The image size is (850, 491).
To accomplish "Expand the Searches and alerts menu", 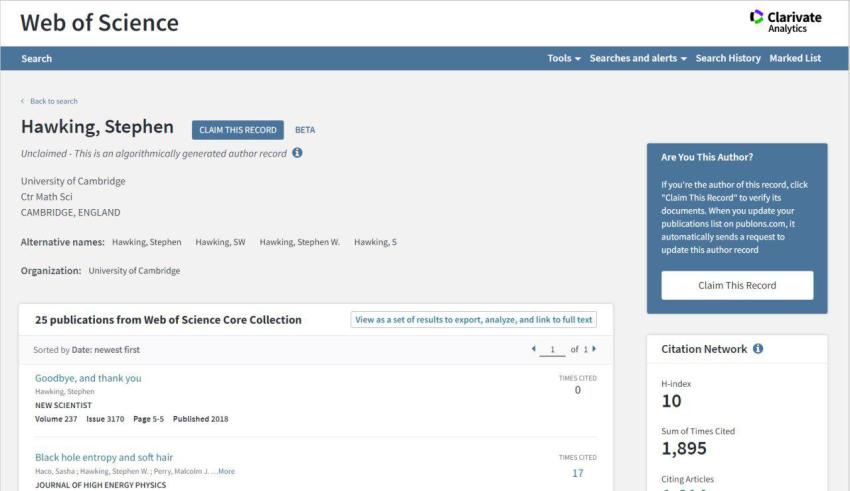I will pos(638,58).
